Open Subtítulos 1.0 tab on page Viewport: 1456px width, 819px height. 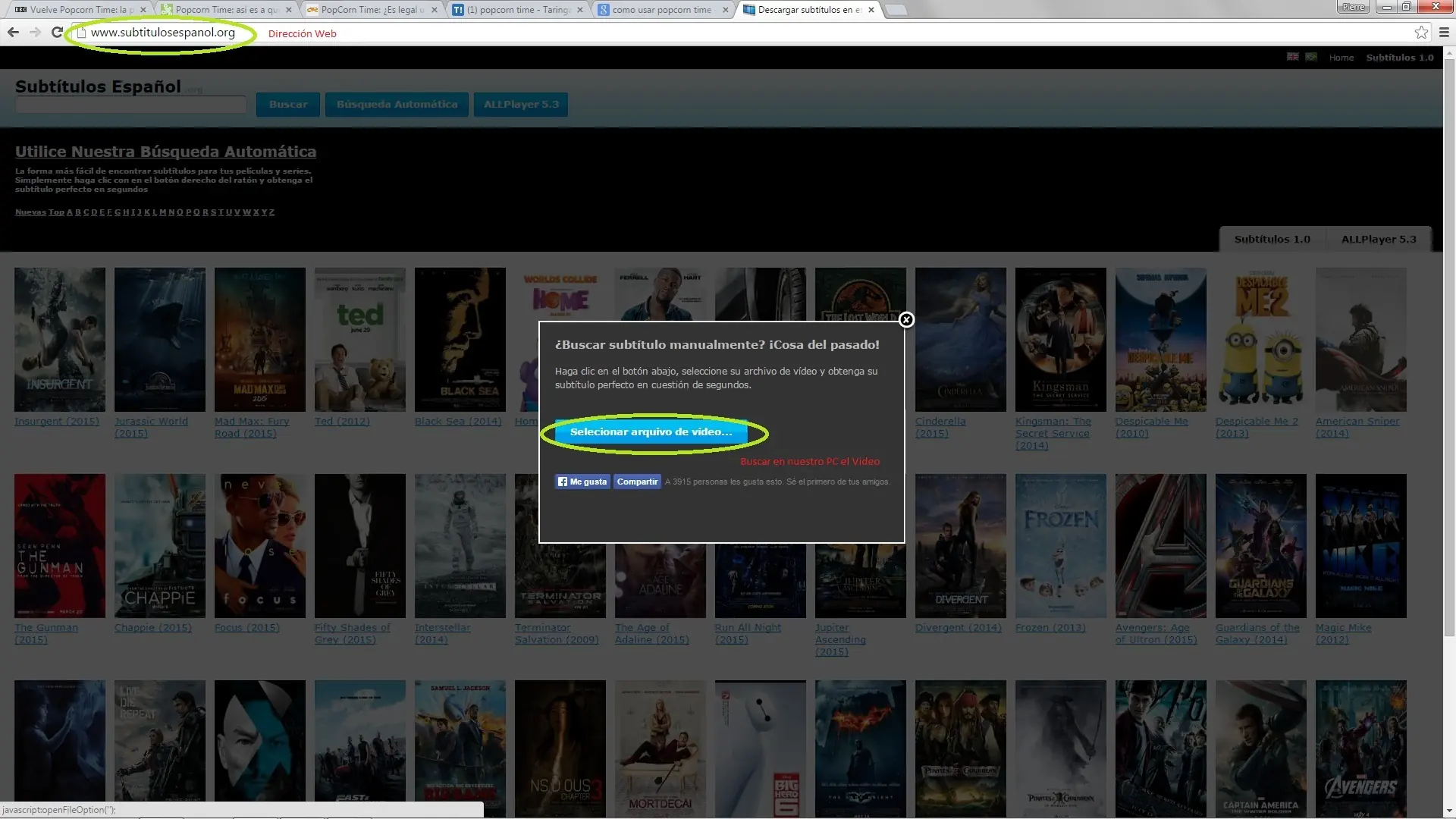click(x=1272, y=239)
